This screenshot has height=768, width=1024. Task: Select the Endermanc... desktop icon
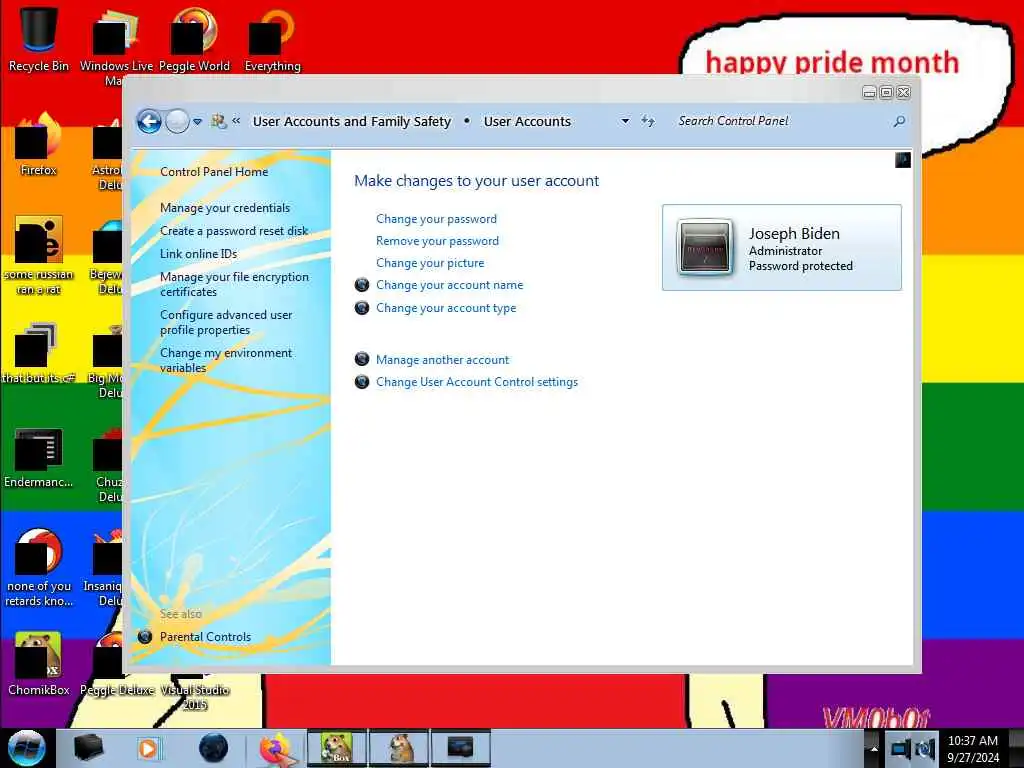(39, 457)
